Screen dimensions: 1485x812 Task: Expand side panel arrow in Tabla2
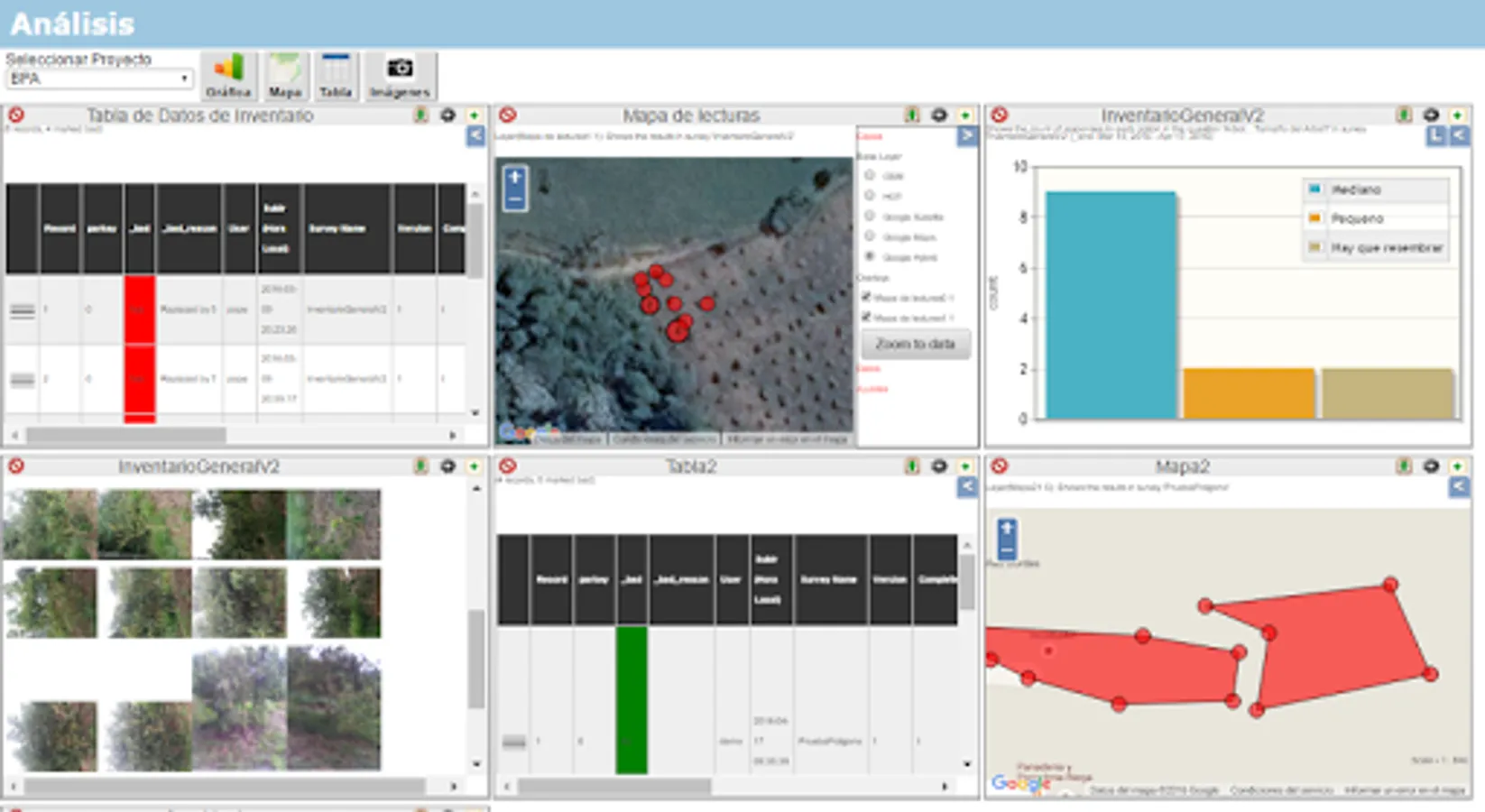[966, 487]
